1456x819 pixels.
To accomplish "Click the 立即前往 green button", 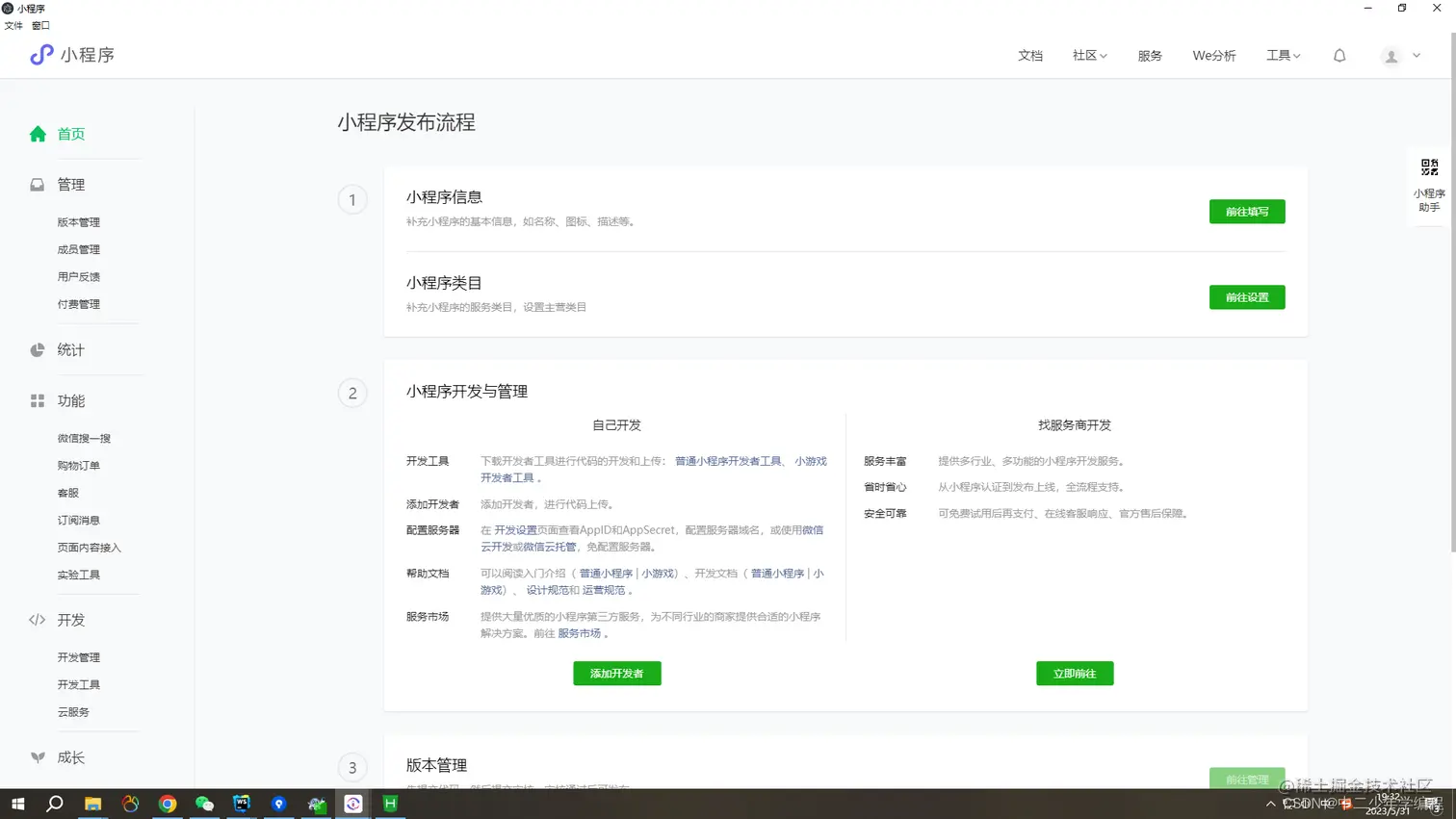I will point(1075,674).
